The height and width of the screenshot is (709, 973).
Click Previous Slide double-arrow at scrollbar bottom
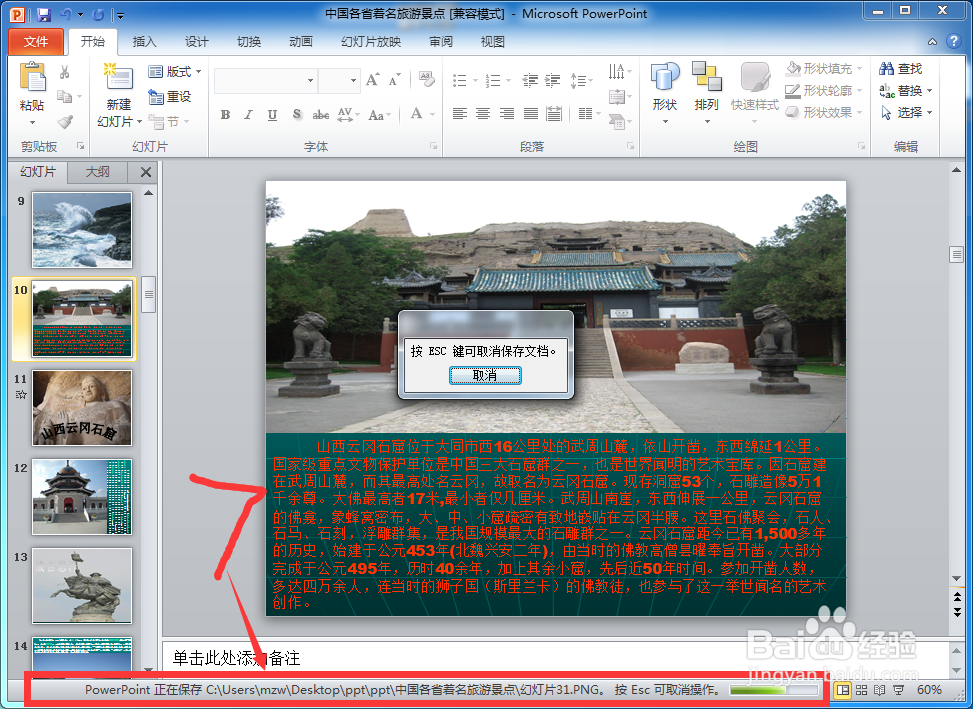point(957,597)
